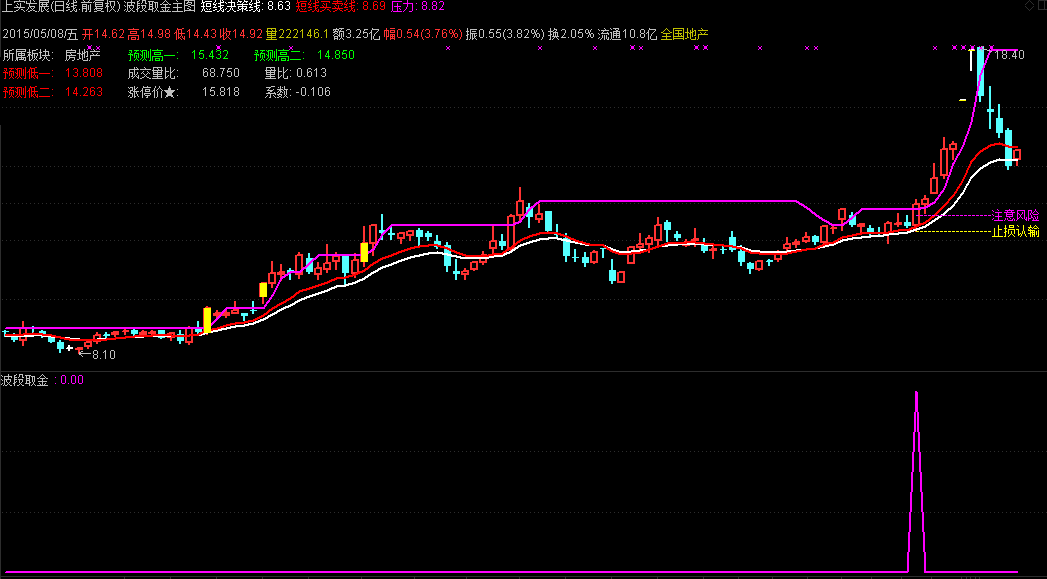The width and height of the screenshot is (1047, 579).
Task: Select the low price 低14.43
Action: (x=195, y=34)
